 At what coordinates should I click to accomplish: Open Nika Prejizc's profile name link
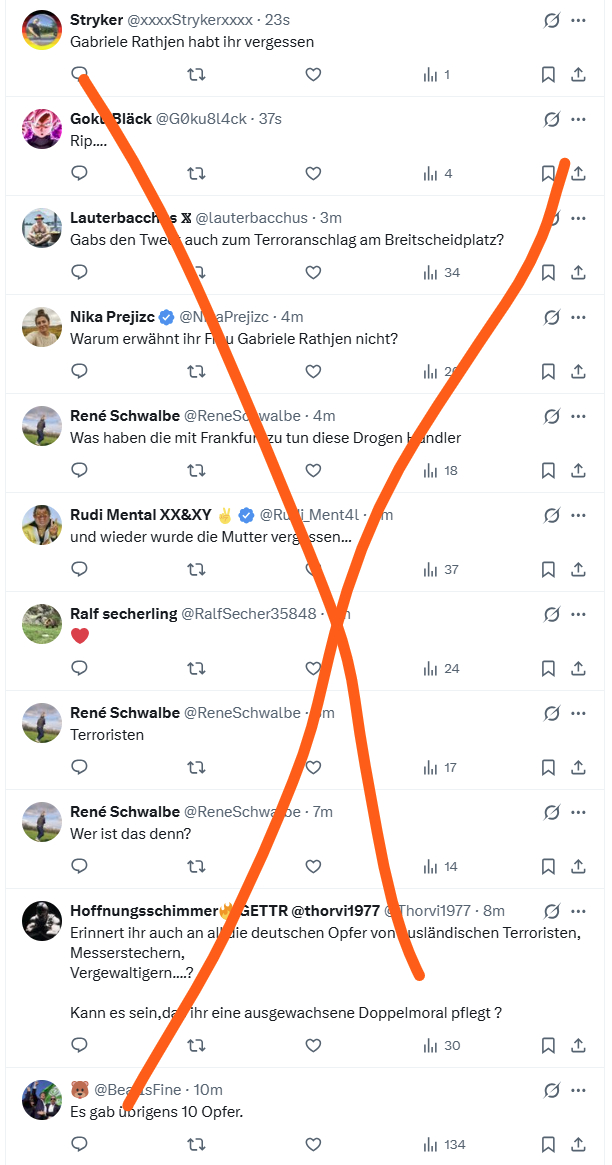106,317
